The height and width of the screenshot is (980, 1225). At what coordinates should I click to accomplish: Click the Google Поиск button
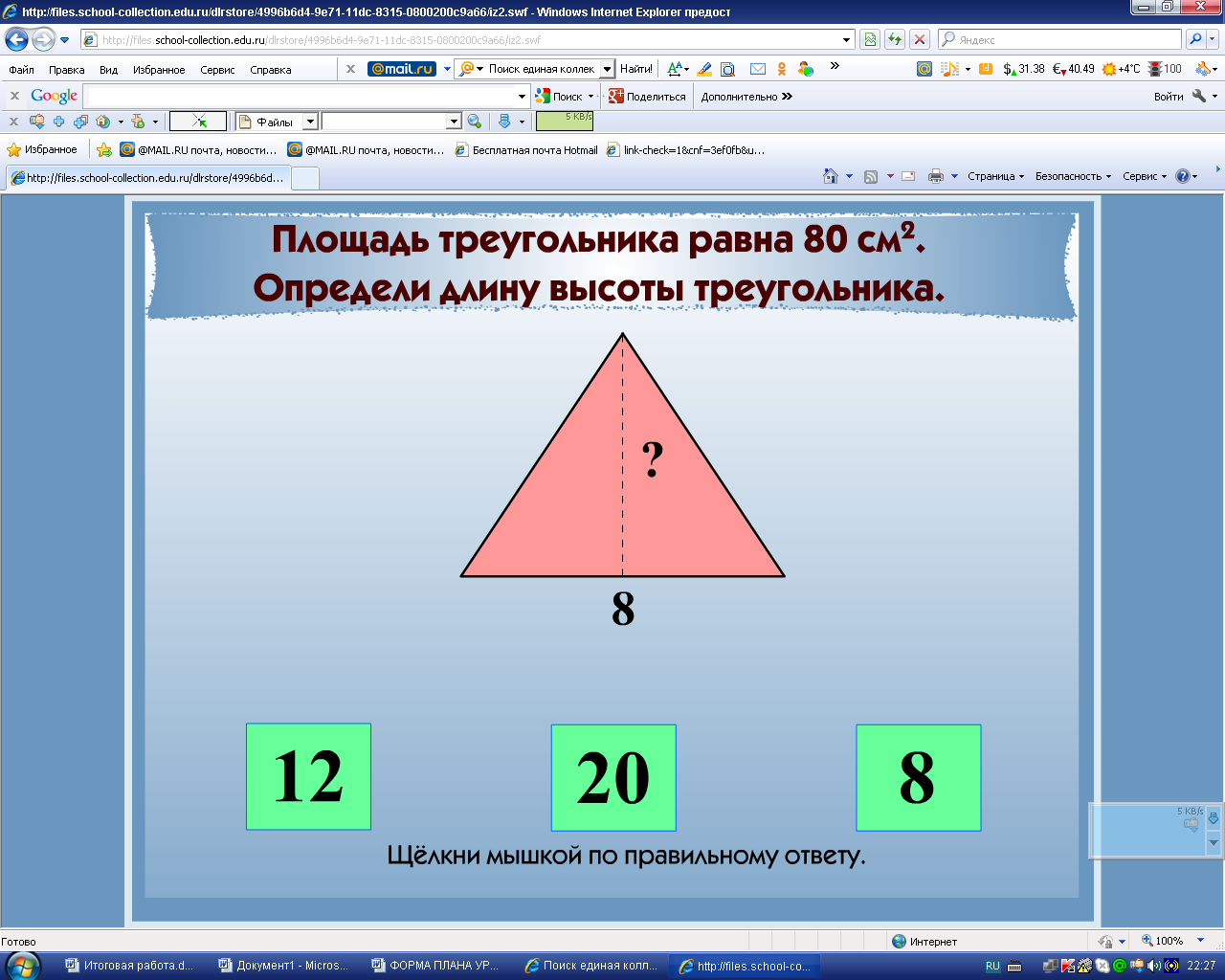[565, 96]
